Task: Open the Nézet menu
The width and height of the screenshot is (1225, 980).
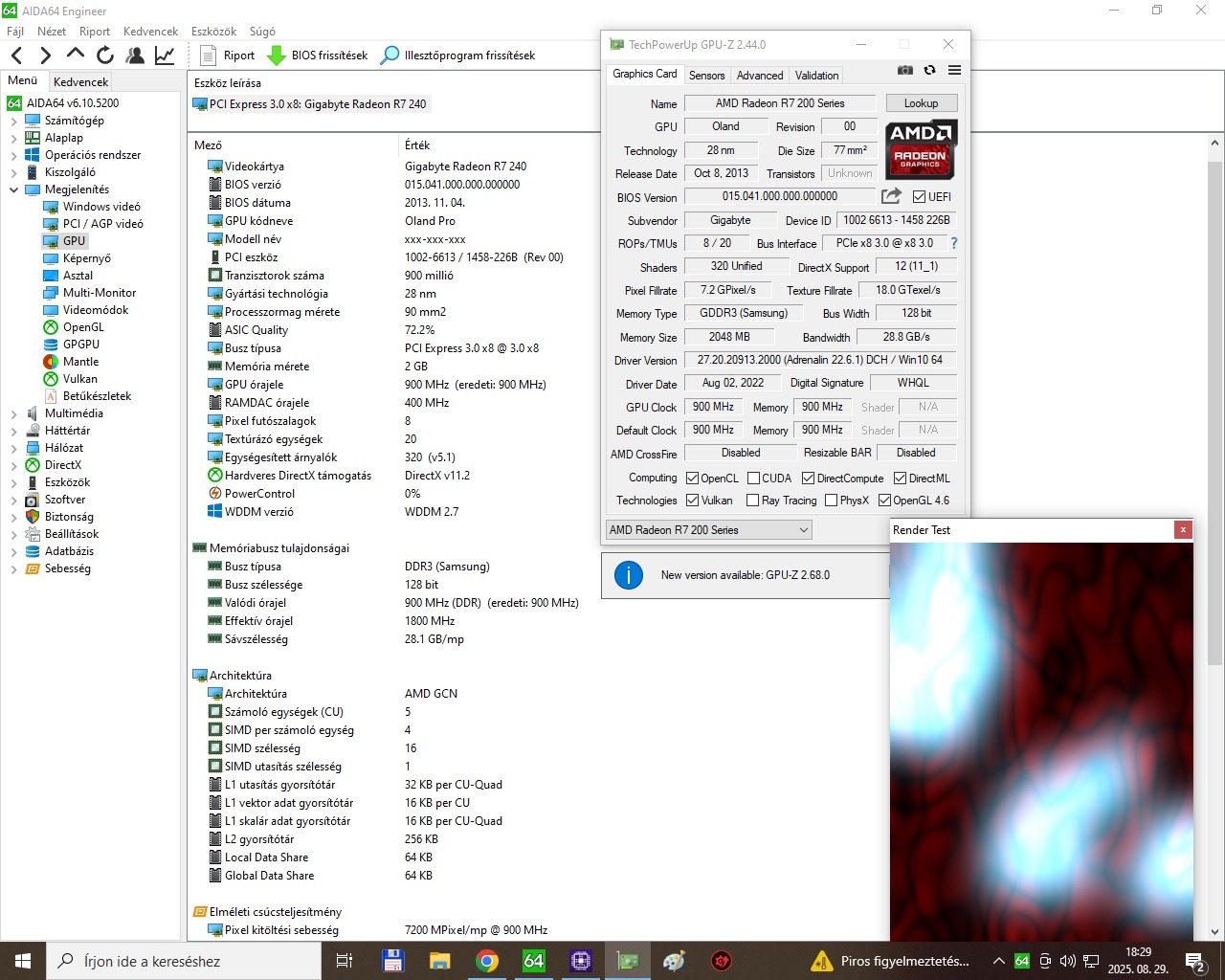Action: tap(52, 31)
